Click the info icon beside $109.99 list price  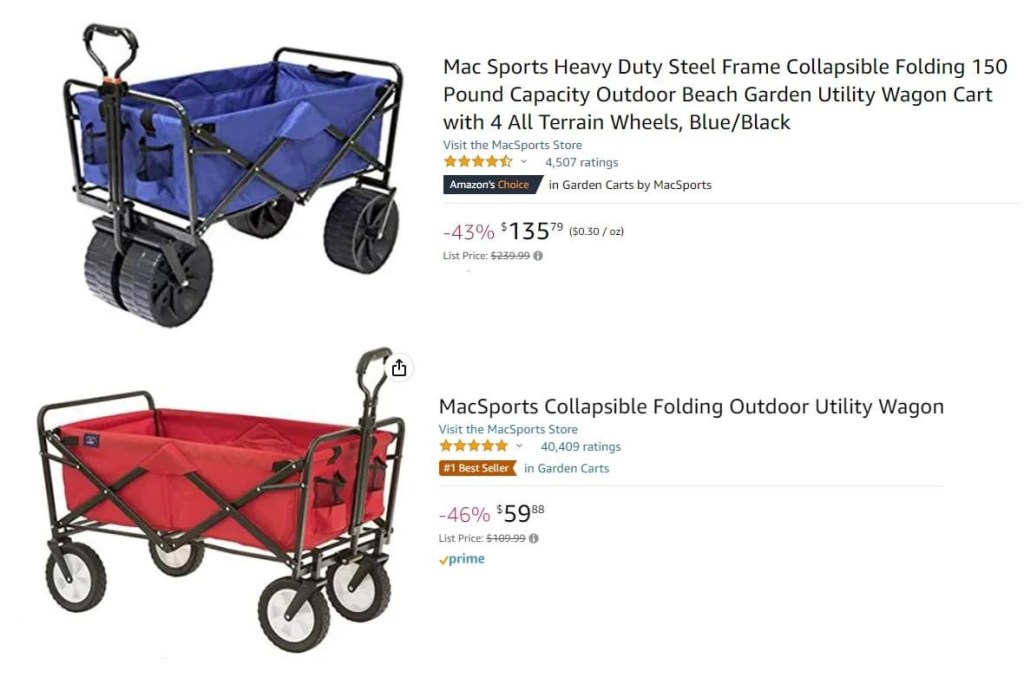[x=533, y=538]
